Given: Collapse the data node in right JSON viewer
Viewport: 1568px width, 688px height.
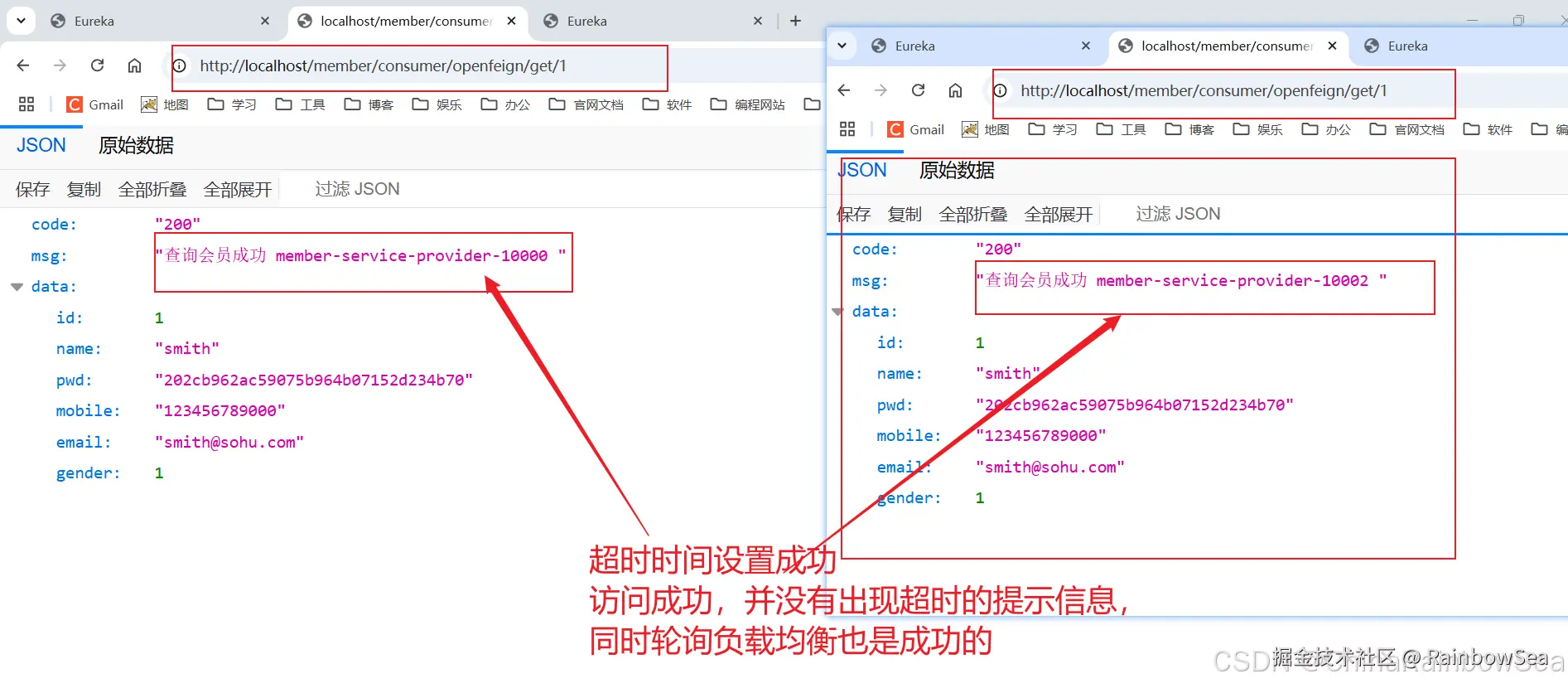Looking at the screenshot, I should pos(837,312).
